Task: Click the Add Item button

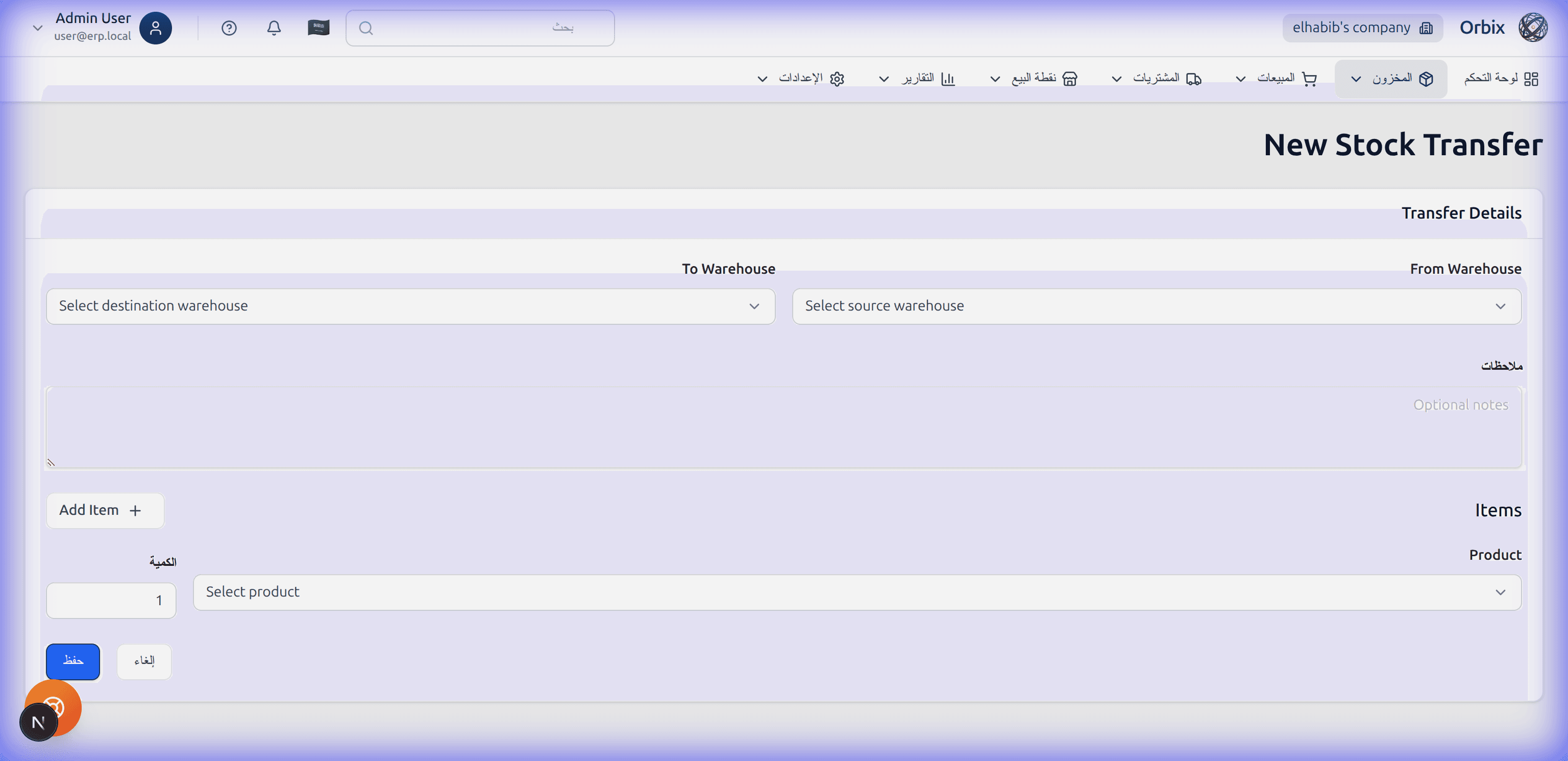Action: tap(105, 511)
